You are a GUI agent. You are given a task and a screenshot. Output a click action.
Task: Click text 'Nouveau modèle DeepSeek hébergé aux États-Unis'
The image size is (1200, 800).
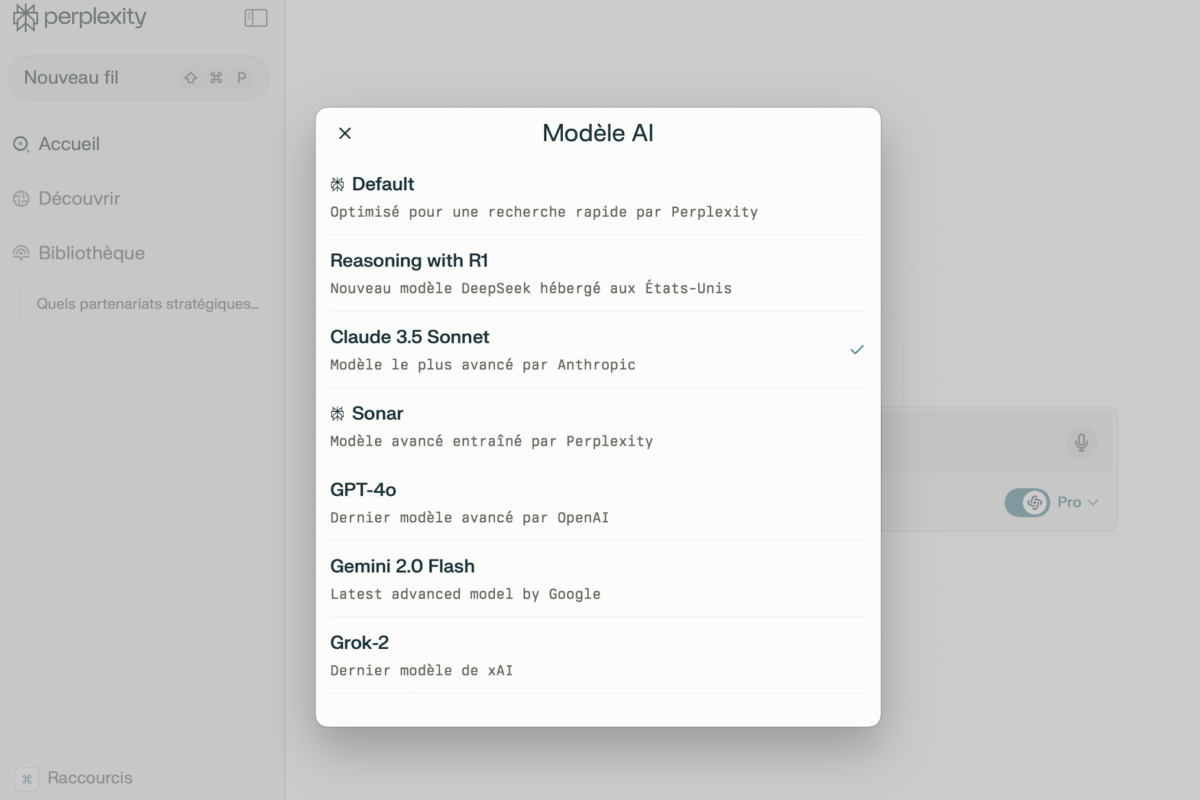coord(531,288)
